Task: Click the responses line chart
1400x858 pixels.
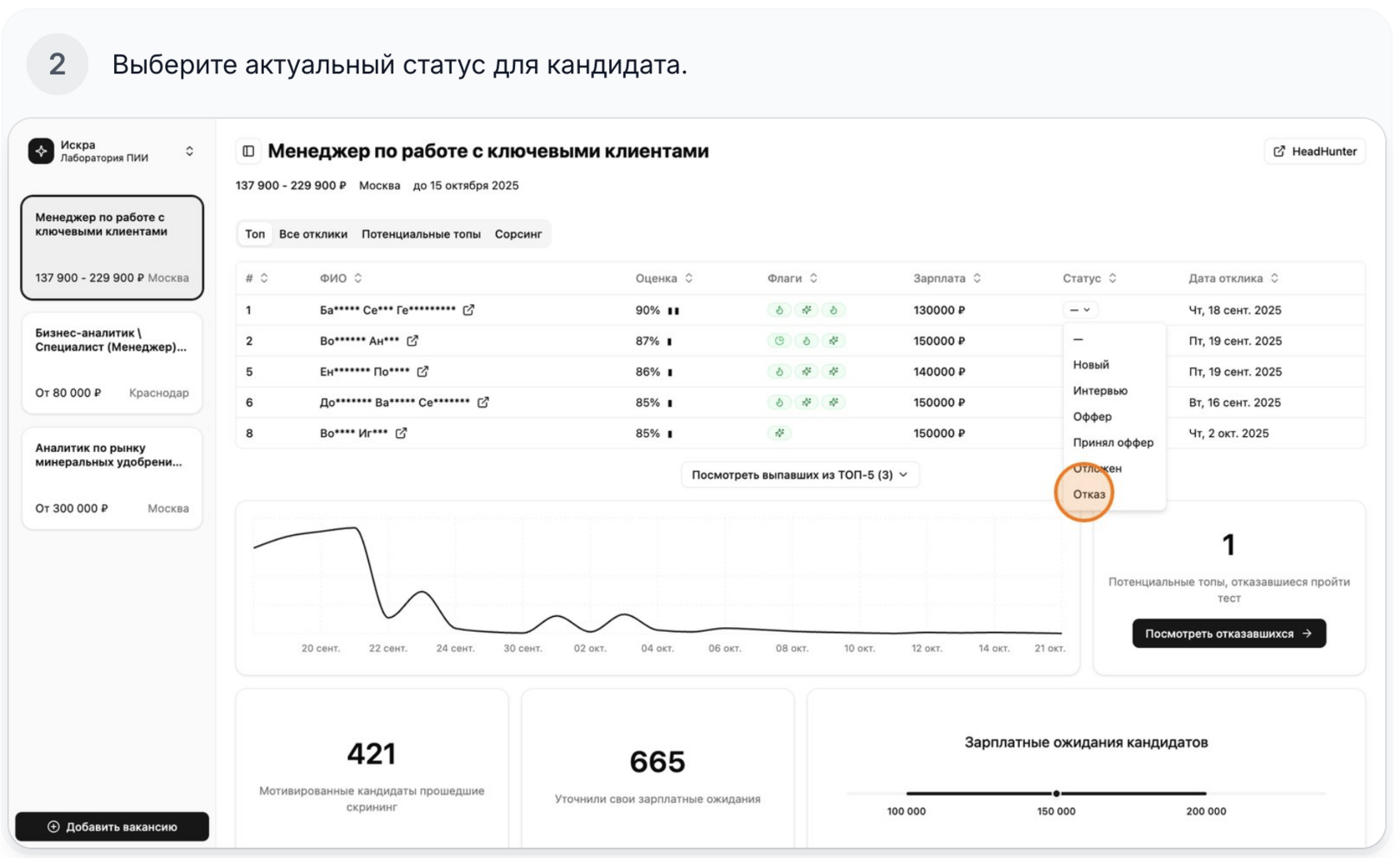Action: [657, 580]
